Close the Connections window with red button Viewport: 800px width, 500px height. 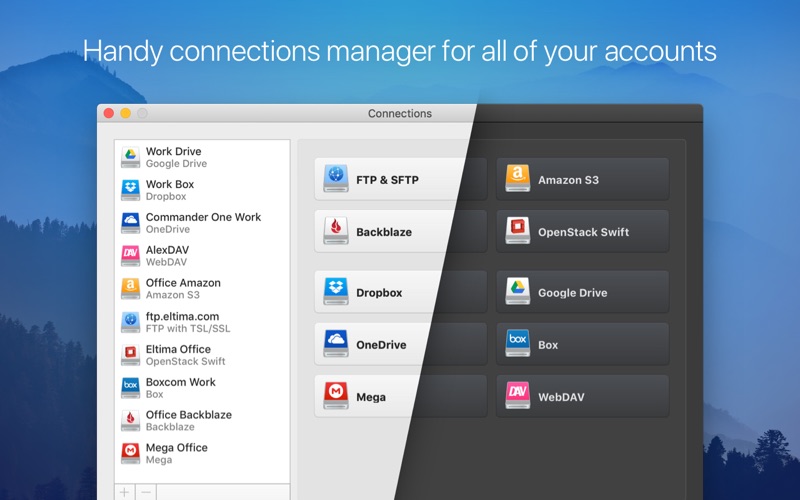point(109,113)
